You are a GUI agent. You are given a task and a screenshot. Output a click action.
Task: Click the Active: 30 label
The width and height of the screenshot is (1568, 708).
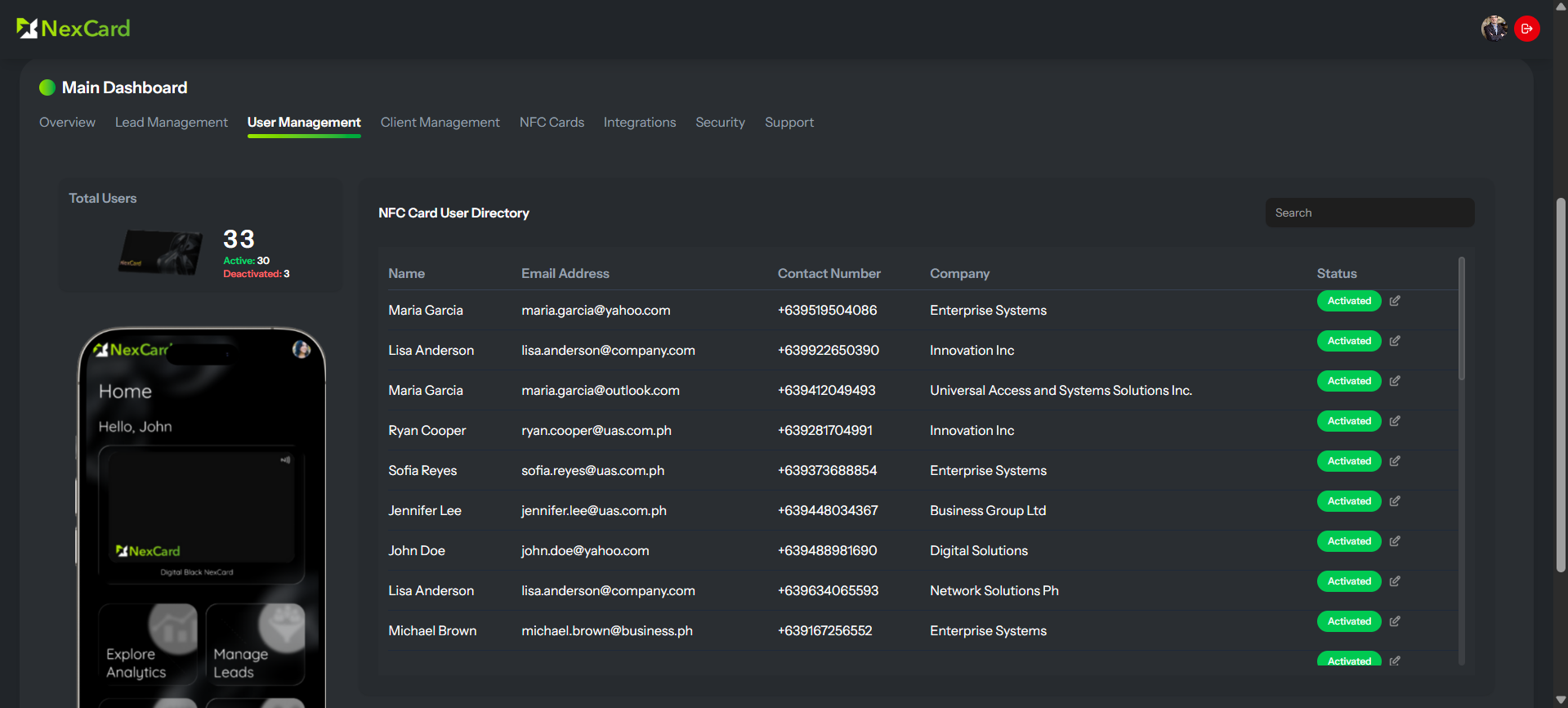[x=246, y=261]
